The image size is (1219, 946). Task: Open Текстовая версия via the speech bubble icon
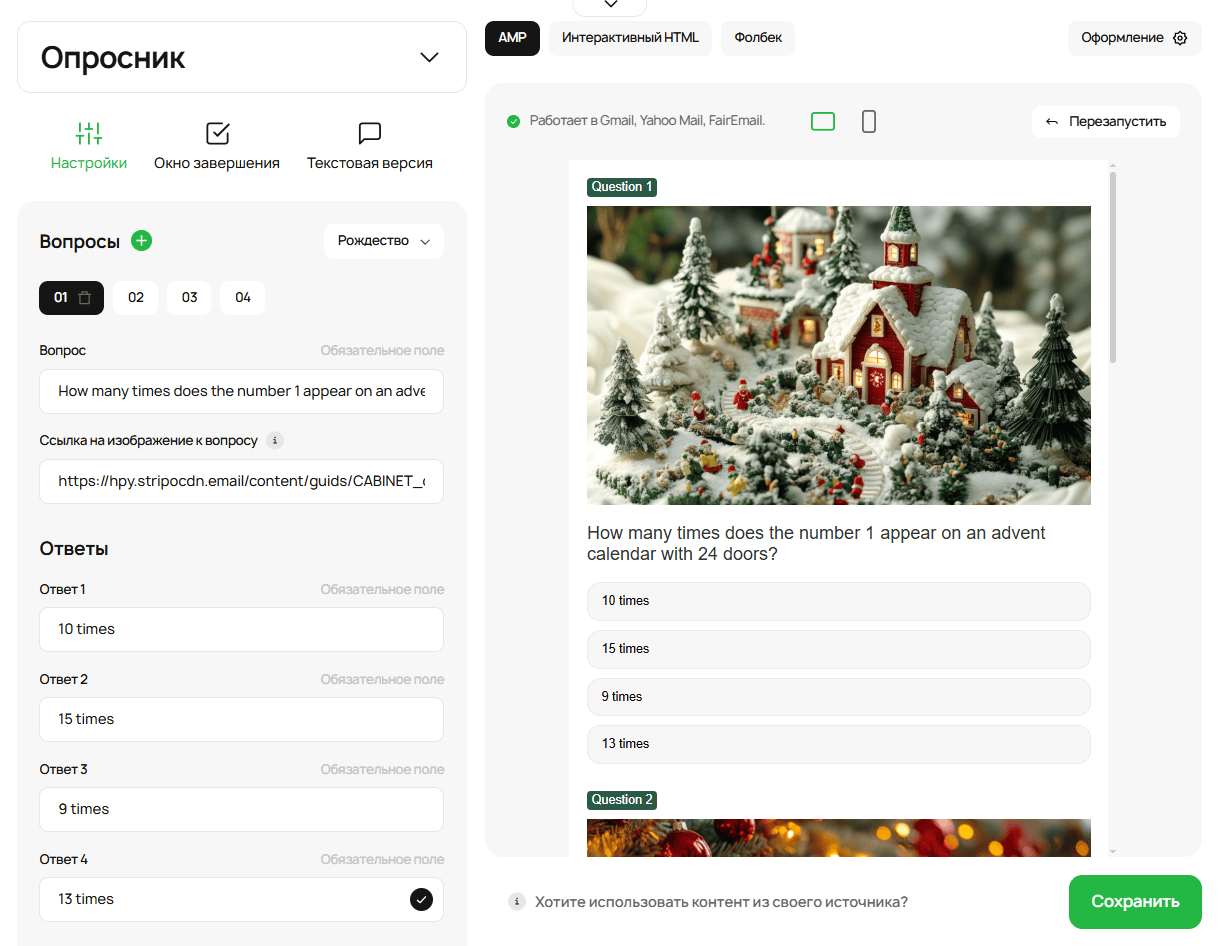click(369, 133)
